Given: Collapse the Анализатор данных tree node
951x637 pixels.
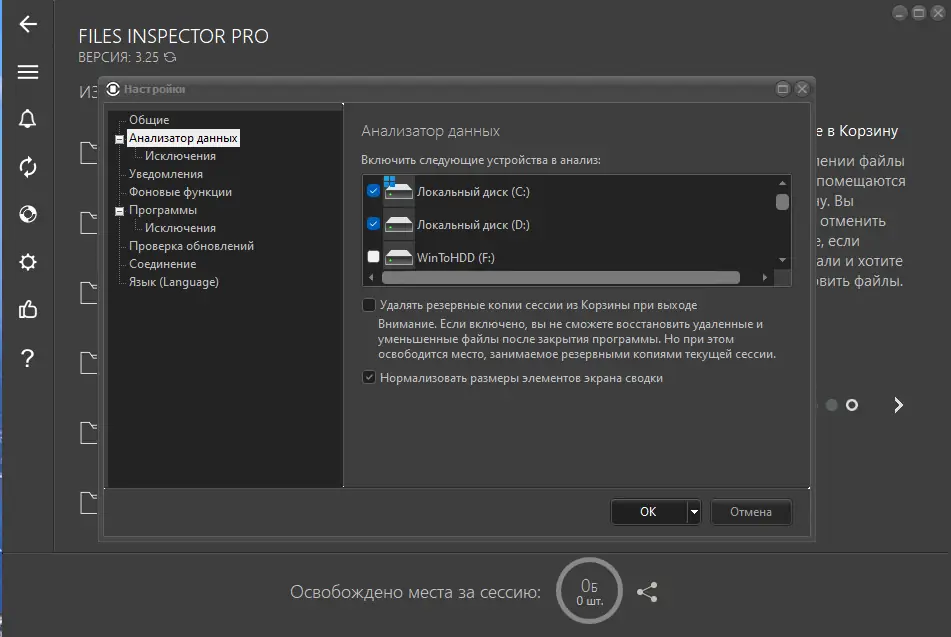Looking at the screenshot, I should pos(119,140).
